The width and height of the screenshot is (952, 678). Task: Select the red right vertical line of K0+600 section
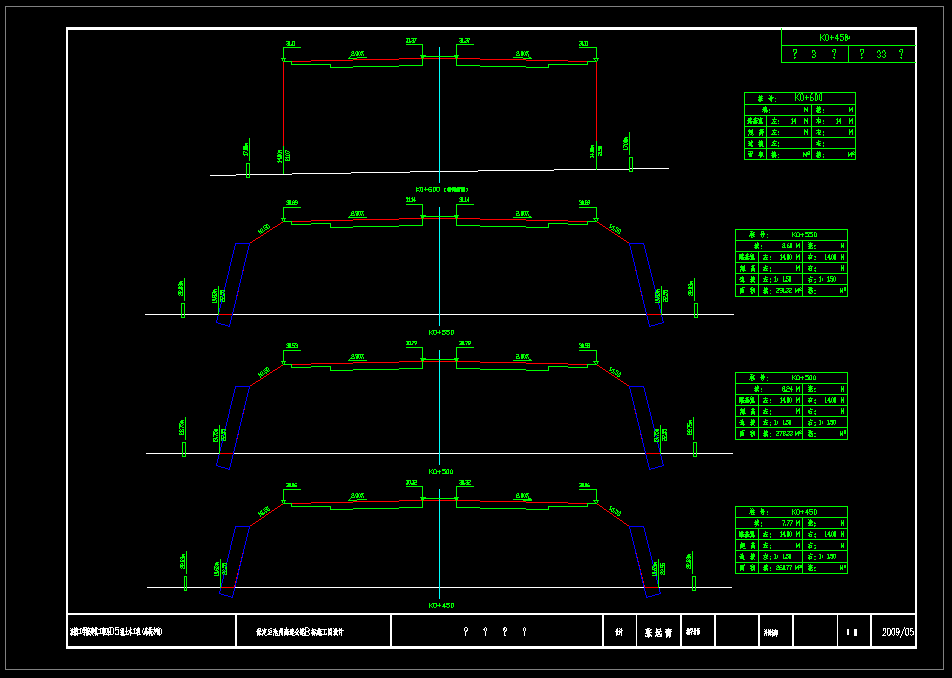[596, 110]
